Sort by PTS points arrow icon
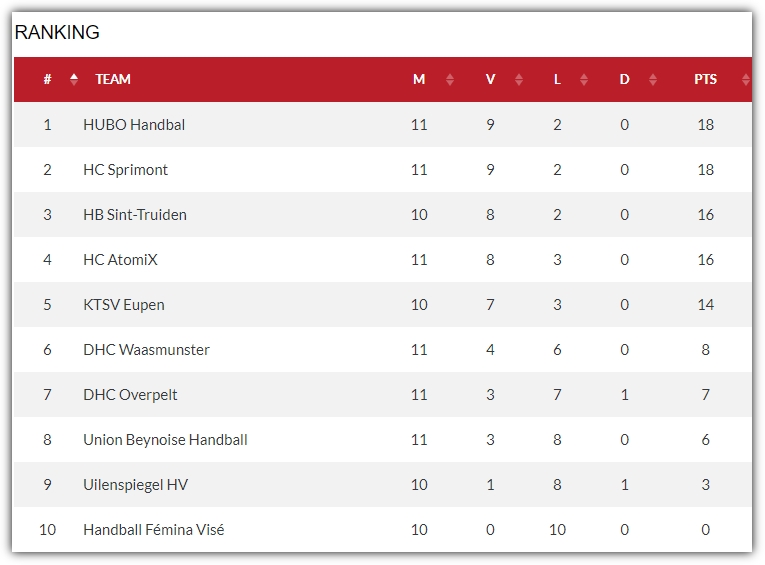This screenshot has height=565, width=765. pyautogui.click(x=745, y=80)
